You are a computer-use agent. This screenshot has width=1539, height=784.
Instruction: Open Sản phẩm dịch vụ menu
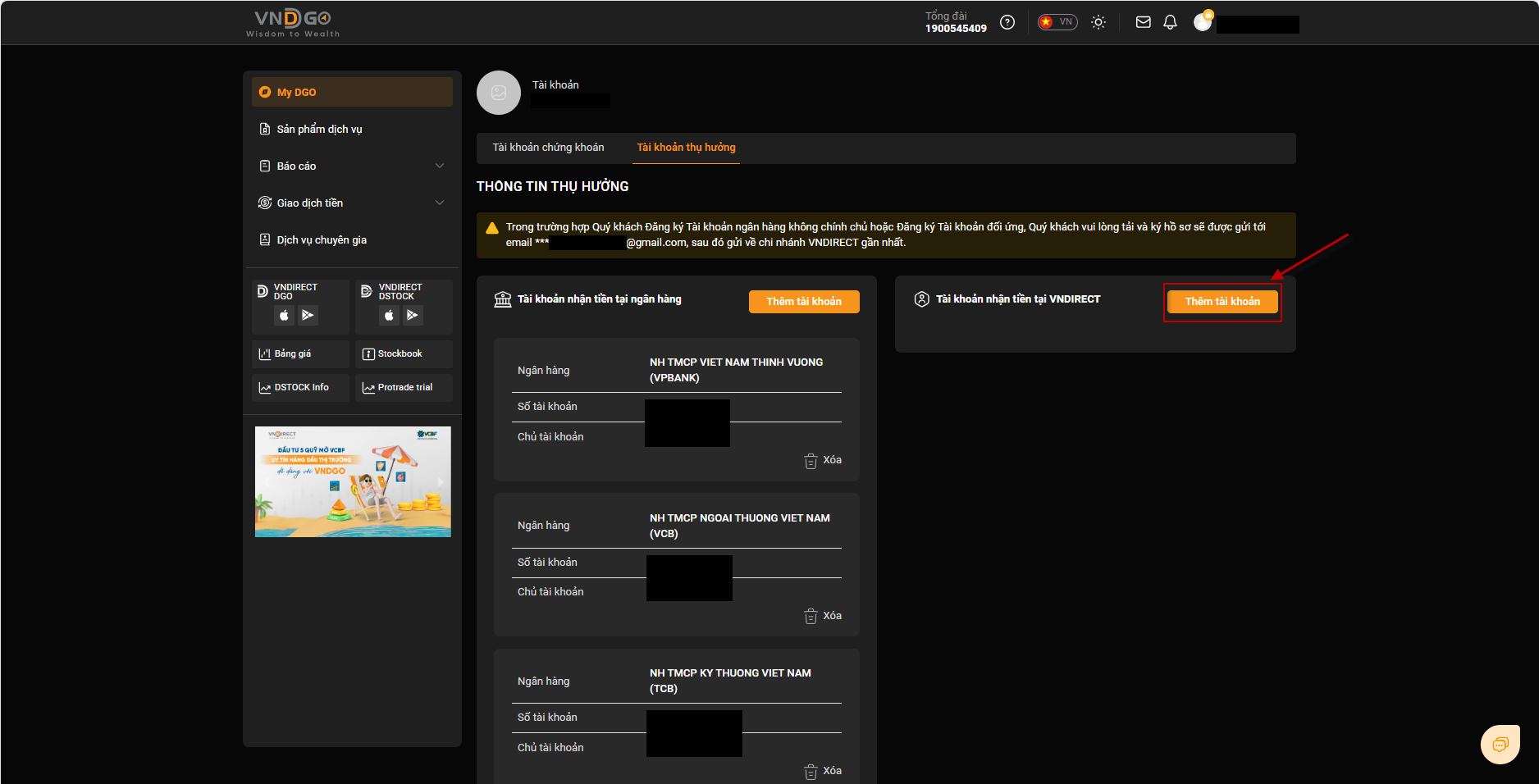pos(352,129)
